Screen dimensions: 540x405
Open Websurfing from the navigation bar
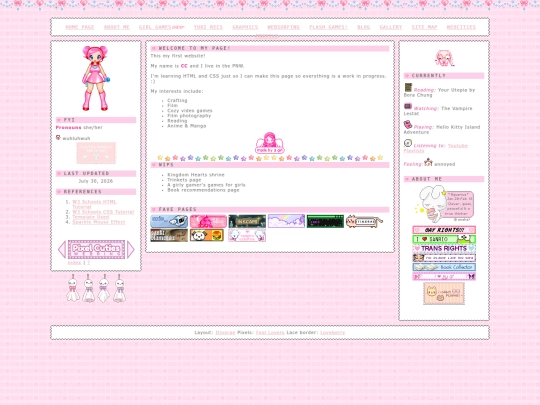point(283,27)
